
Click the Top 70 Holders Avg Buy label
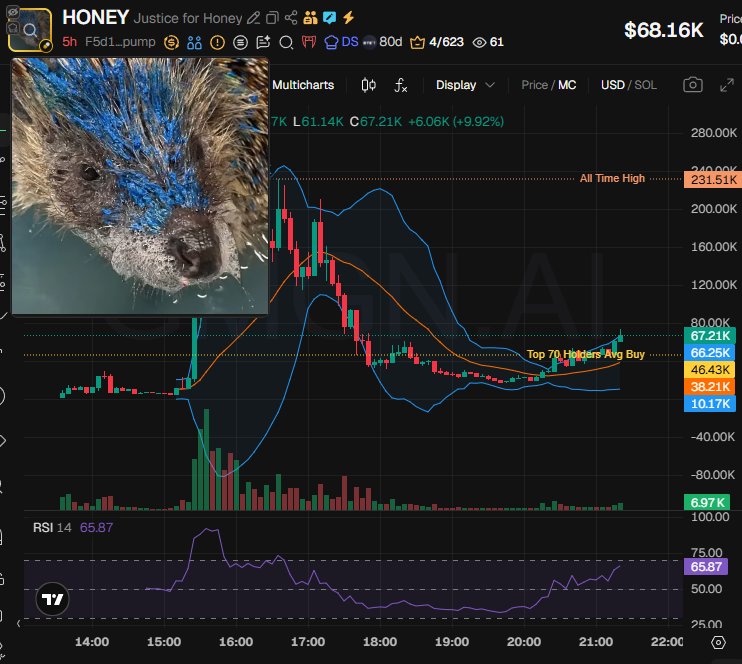coord(586,354)
